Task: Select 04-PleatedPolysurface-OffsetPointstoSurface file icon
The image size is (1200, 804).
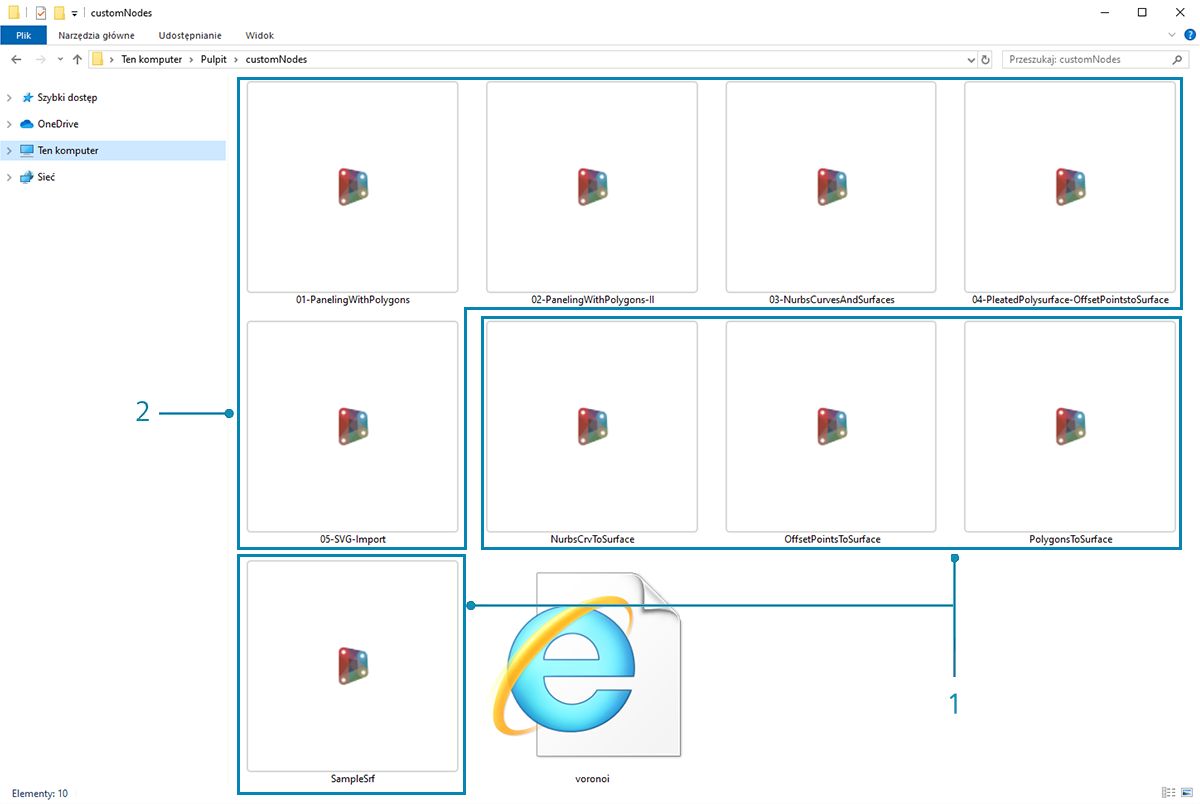Action: (1070, 187)
